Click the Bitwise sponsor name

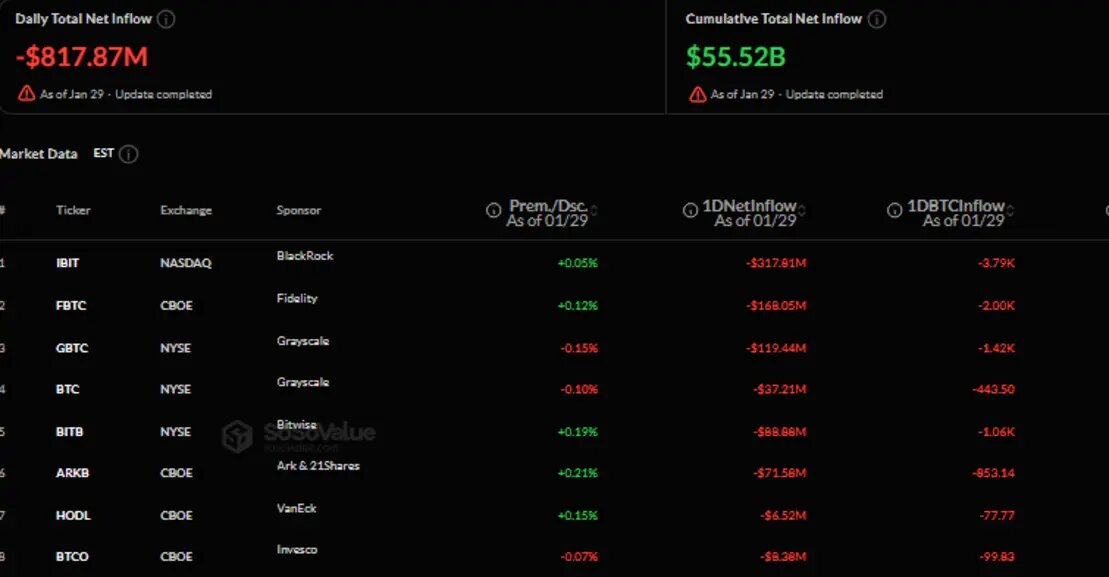(296, 425)
